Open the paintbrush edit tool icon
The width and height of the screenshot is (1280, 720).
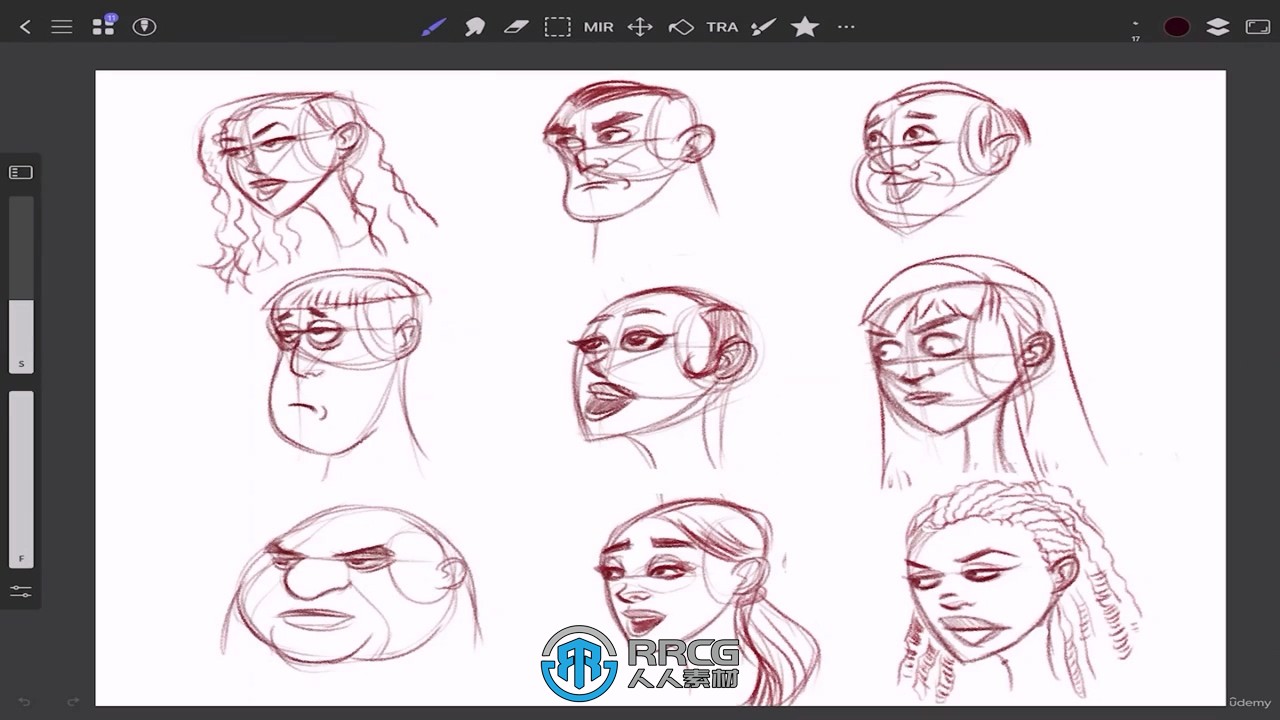click(763, 27)
